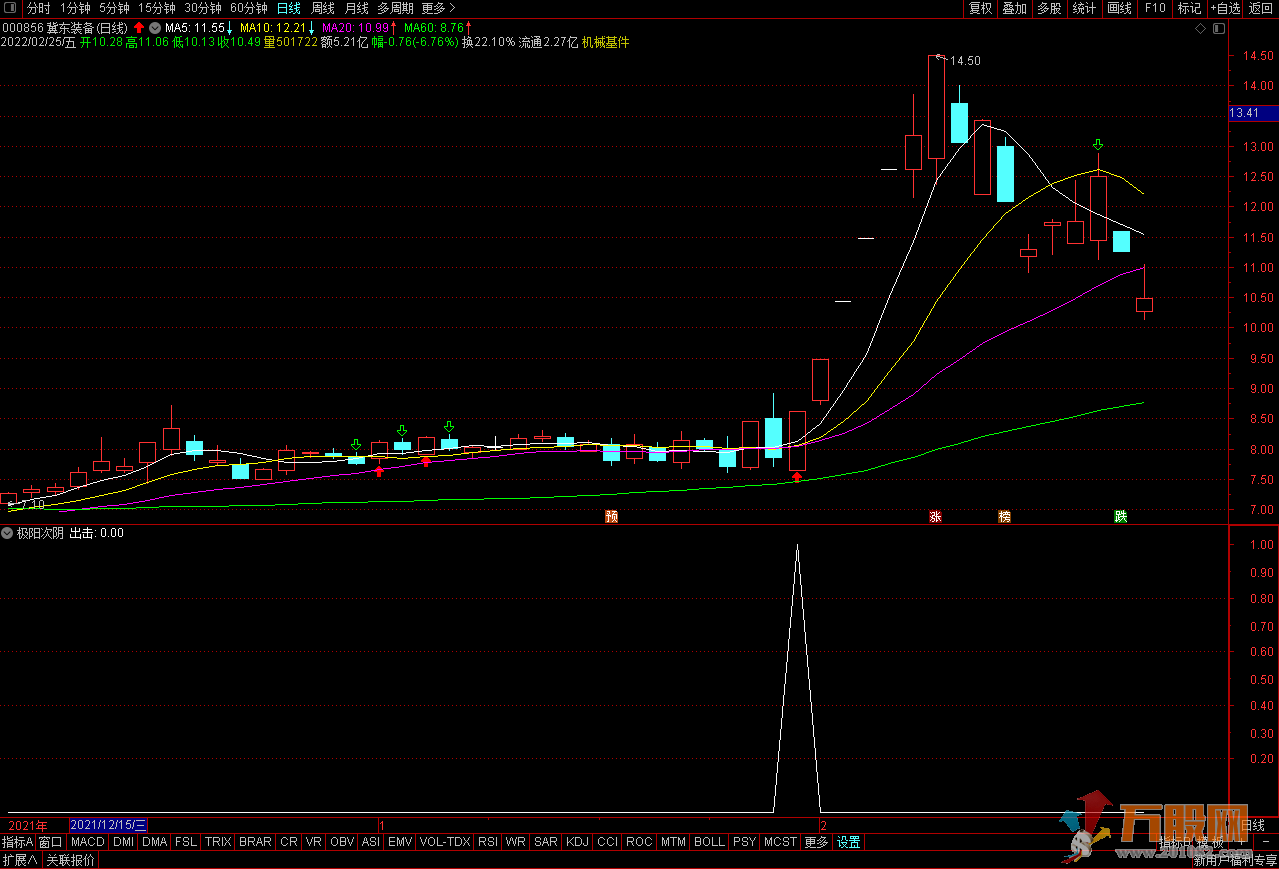1279x869 pixels.
Task: Select the 月线 monthly chart tab
Action: tap(357, 8)
